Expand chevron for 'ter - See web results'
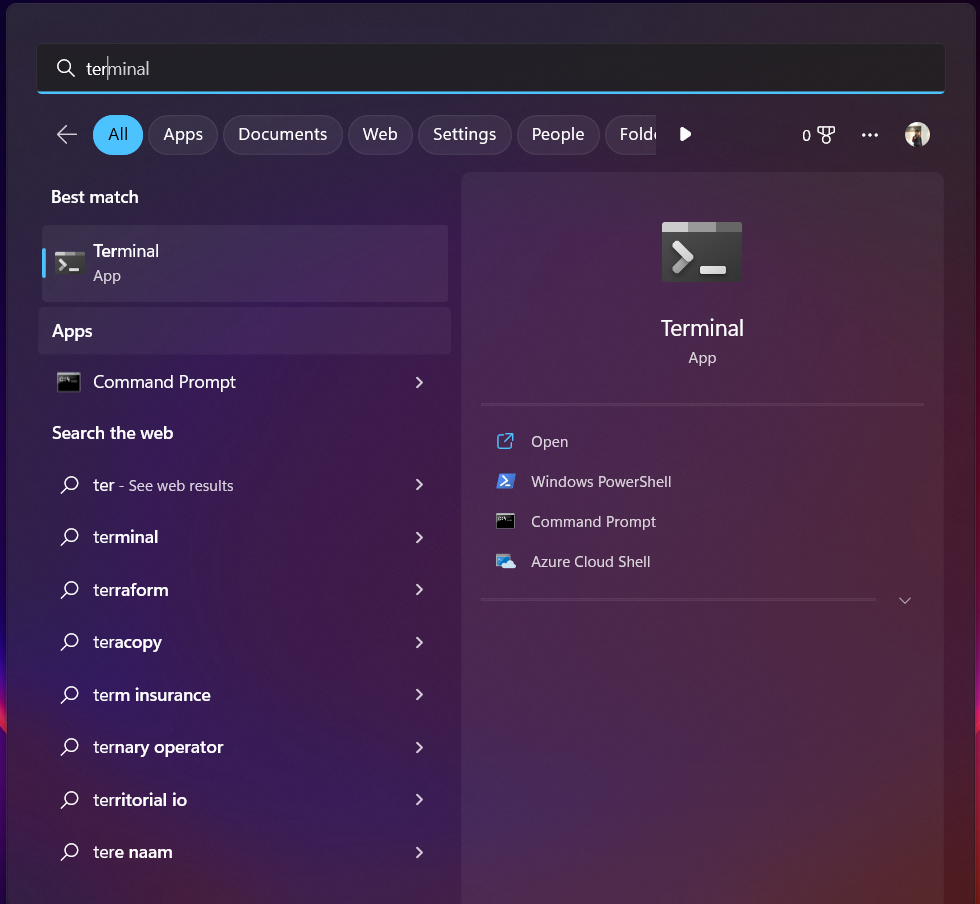Image resolution: width=980 pixels, height=904 pixels. click(x=419, y=485)
